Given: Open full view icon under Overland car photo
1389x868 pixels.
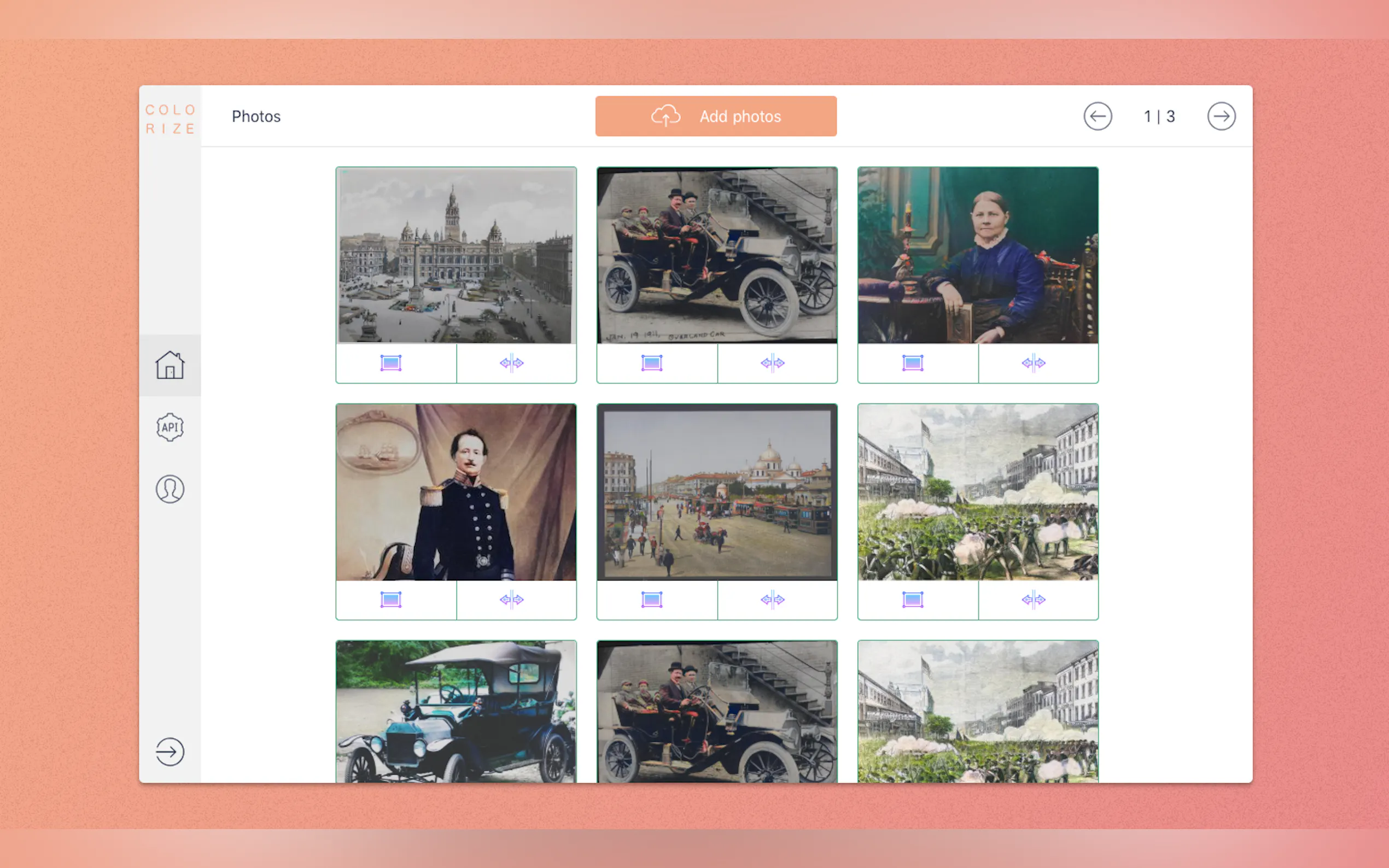Looking at the screenshot, I should (x=652, y=363).
